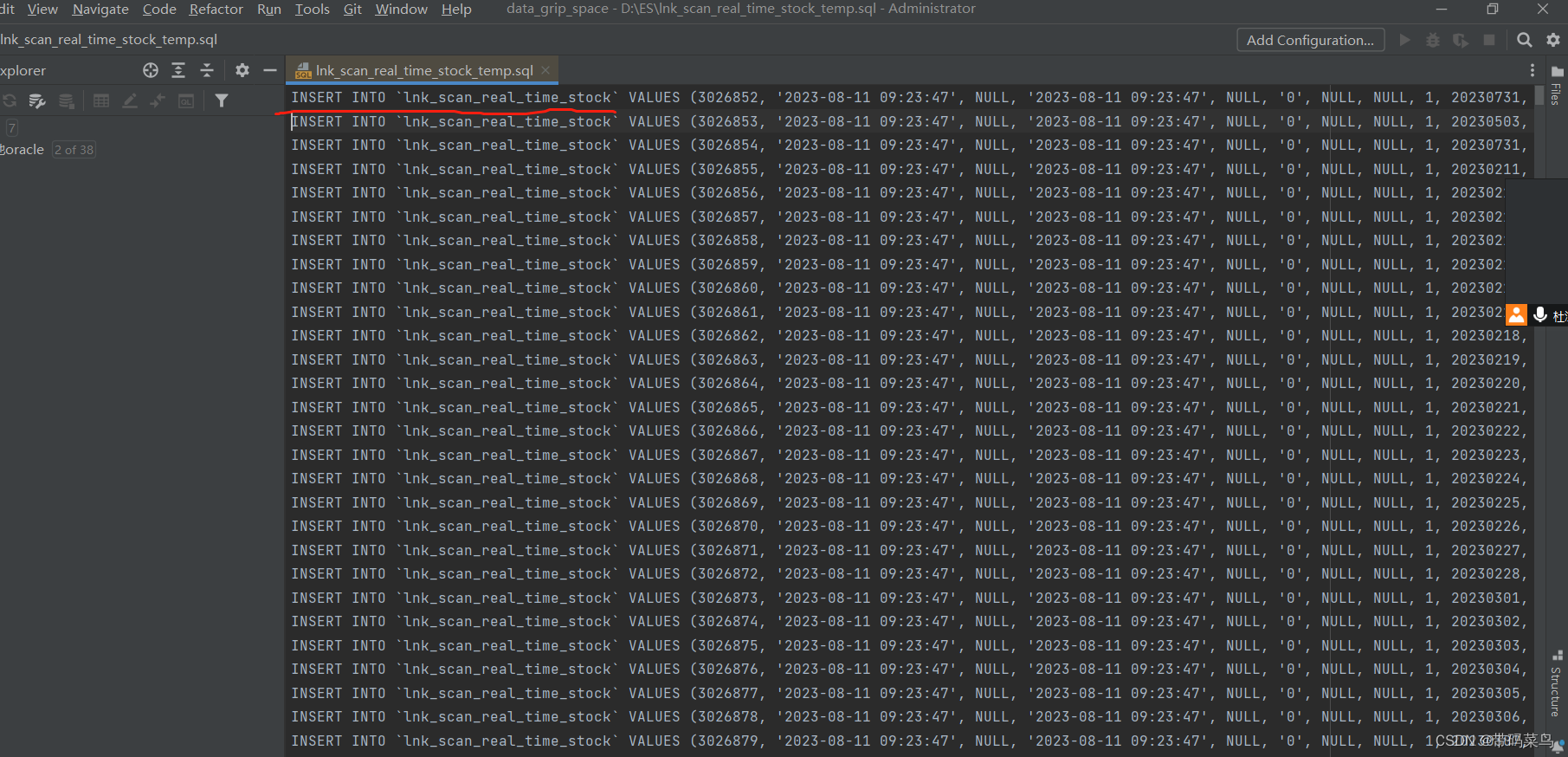The image size is (1568, 757).
Task: Click 20230228 at the row end
Action: coord(1486,574)
